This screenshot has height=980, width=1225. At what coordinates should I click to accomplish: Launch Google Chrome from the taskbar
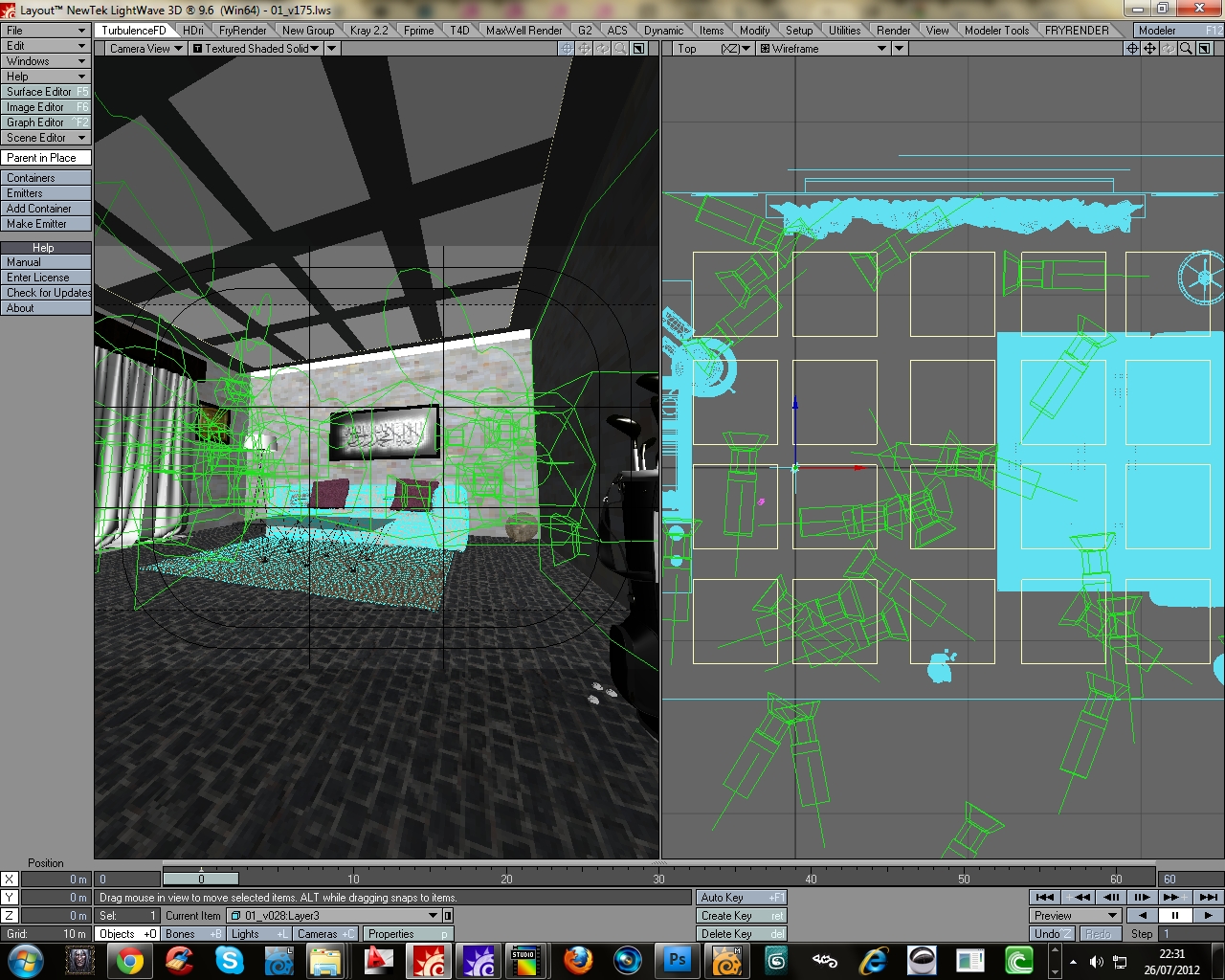130,960
